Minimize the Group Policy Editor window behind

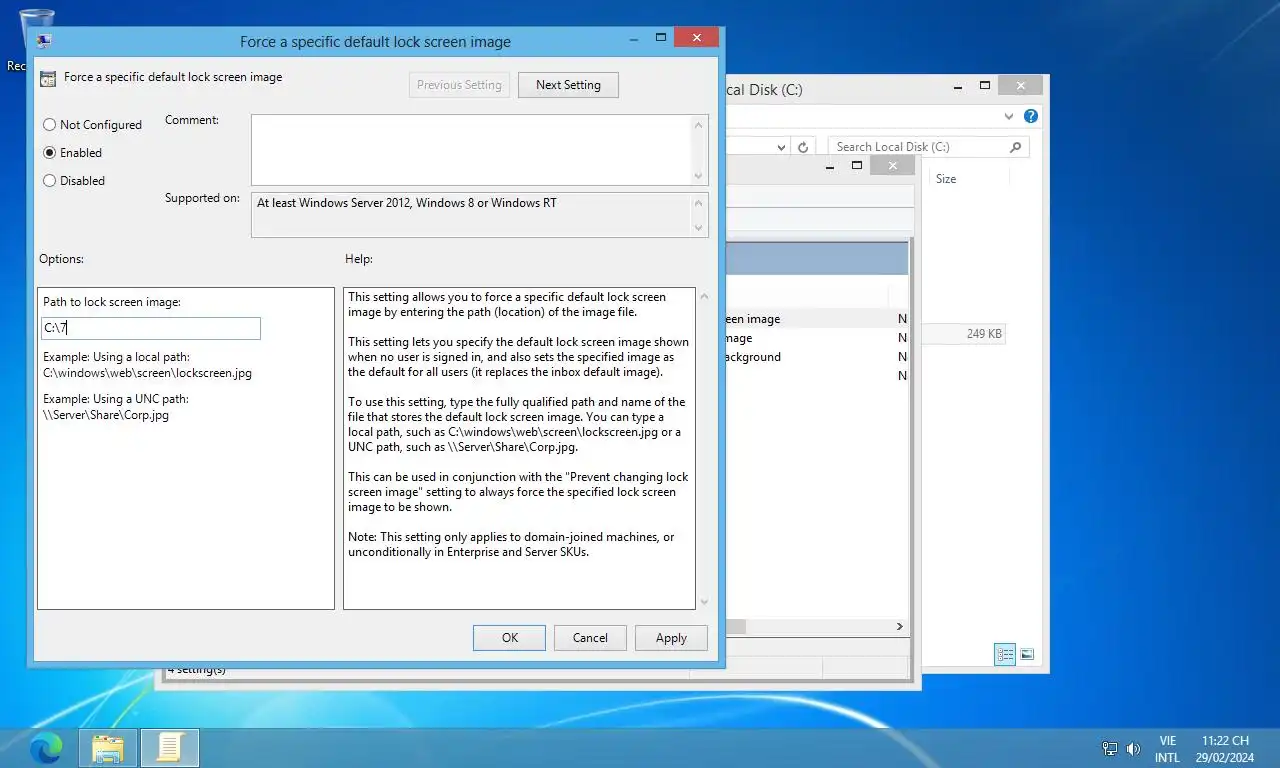click(x=832, y=166)
